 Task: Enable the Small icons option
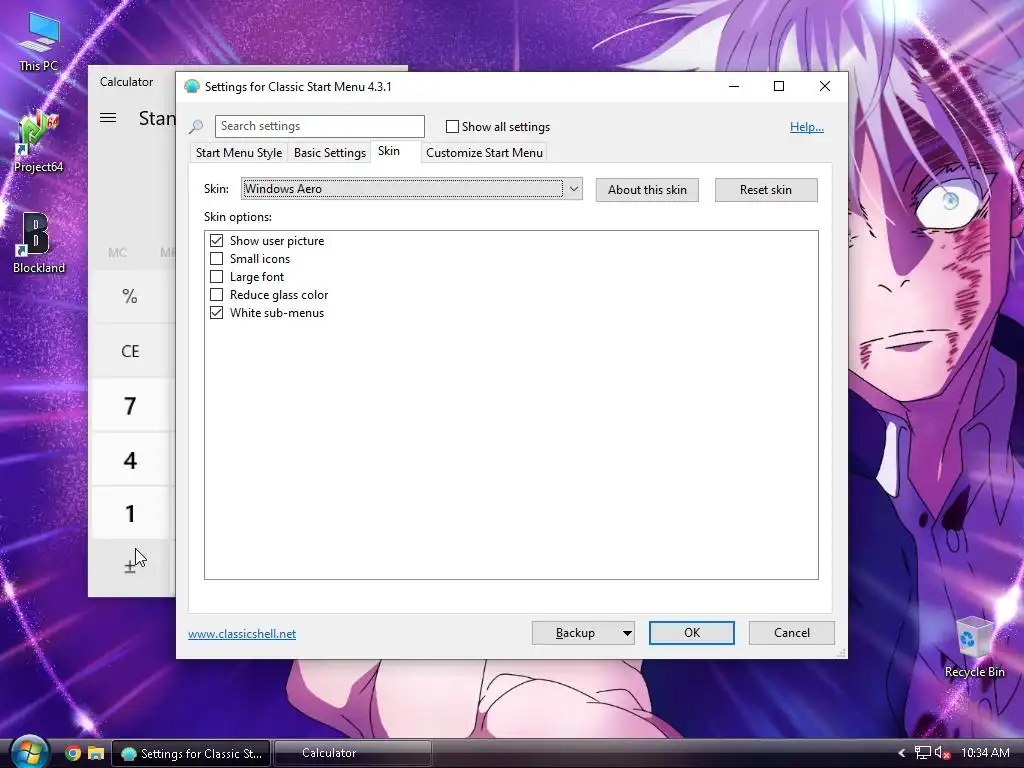[x=216, y=259]
